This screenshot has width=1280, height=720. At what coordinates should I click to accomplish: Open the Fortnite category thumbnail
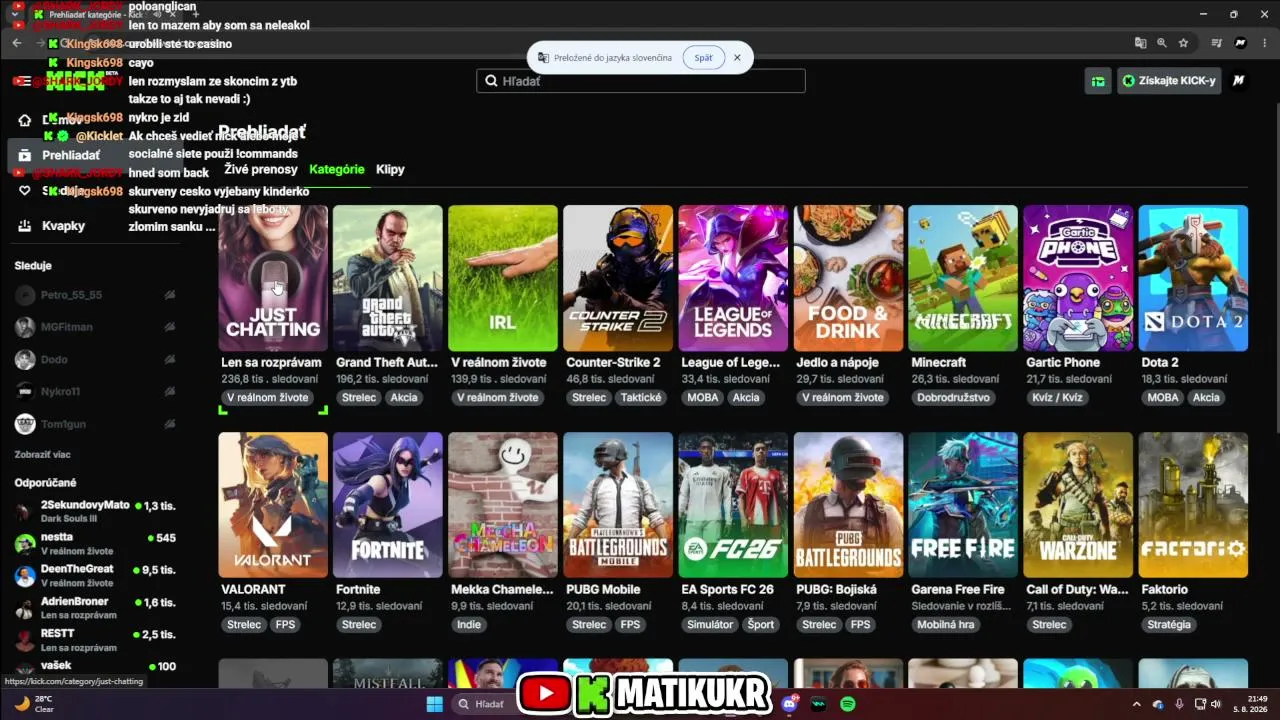pos(388,505)
